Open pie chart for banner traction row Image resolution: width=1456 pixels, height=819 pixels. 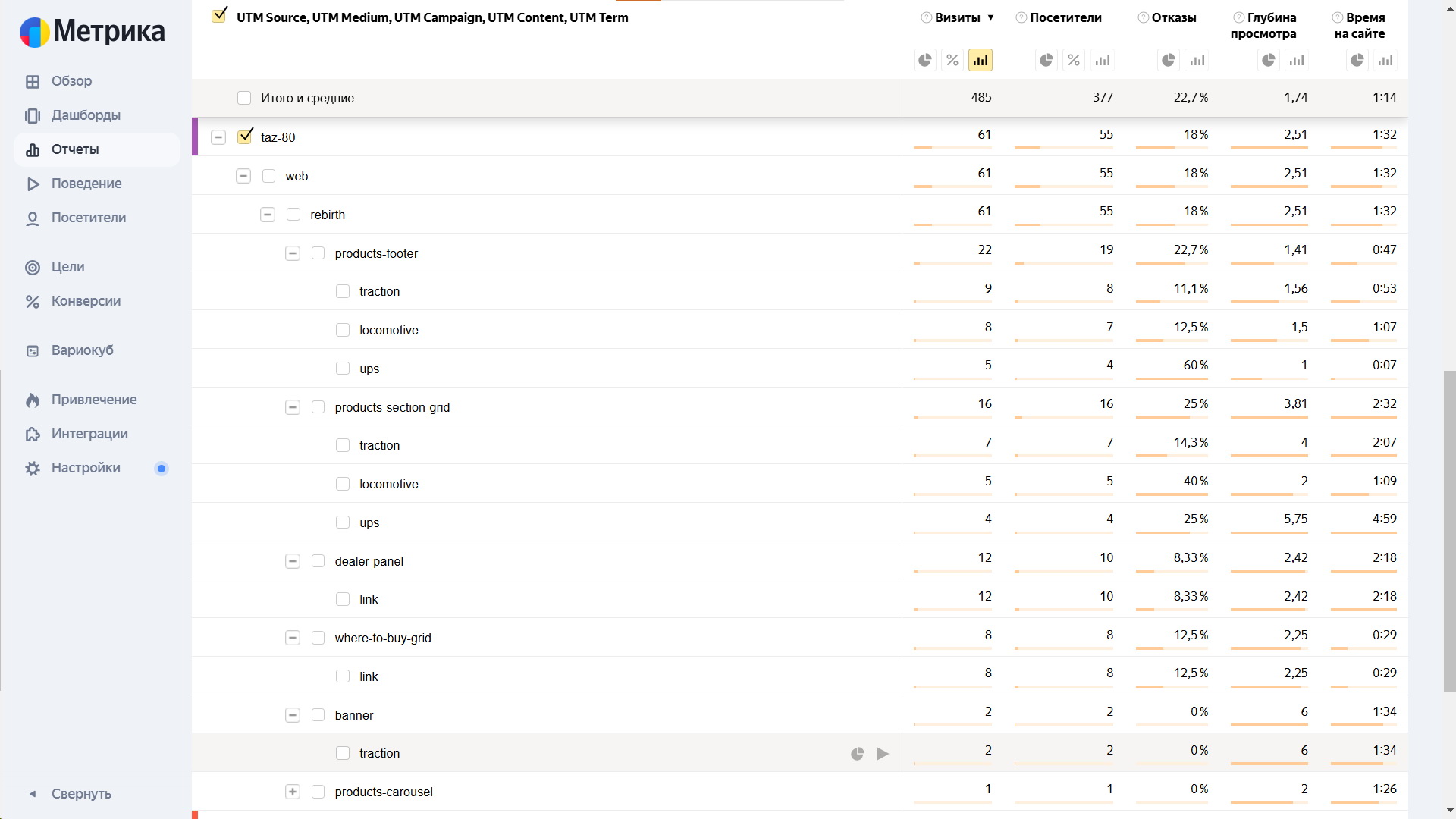pyautogui.click(x=857, y=754)
